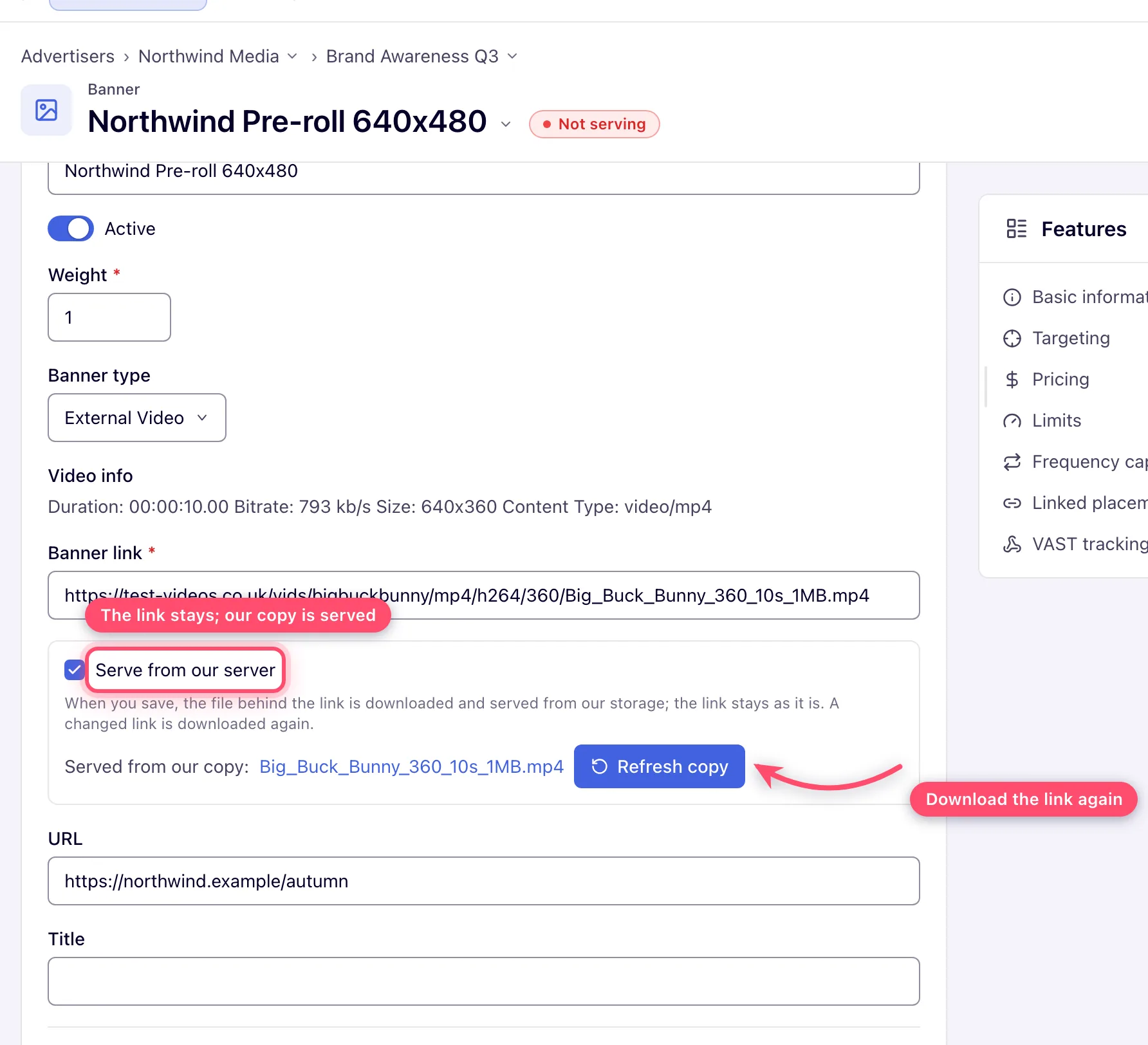
Task: Click the Limits gauge icon
Action: [x=1012, y=421]
